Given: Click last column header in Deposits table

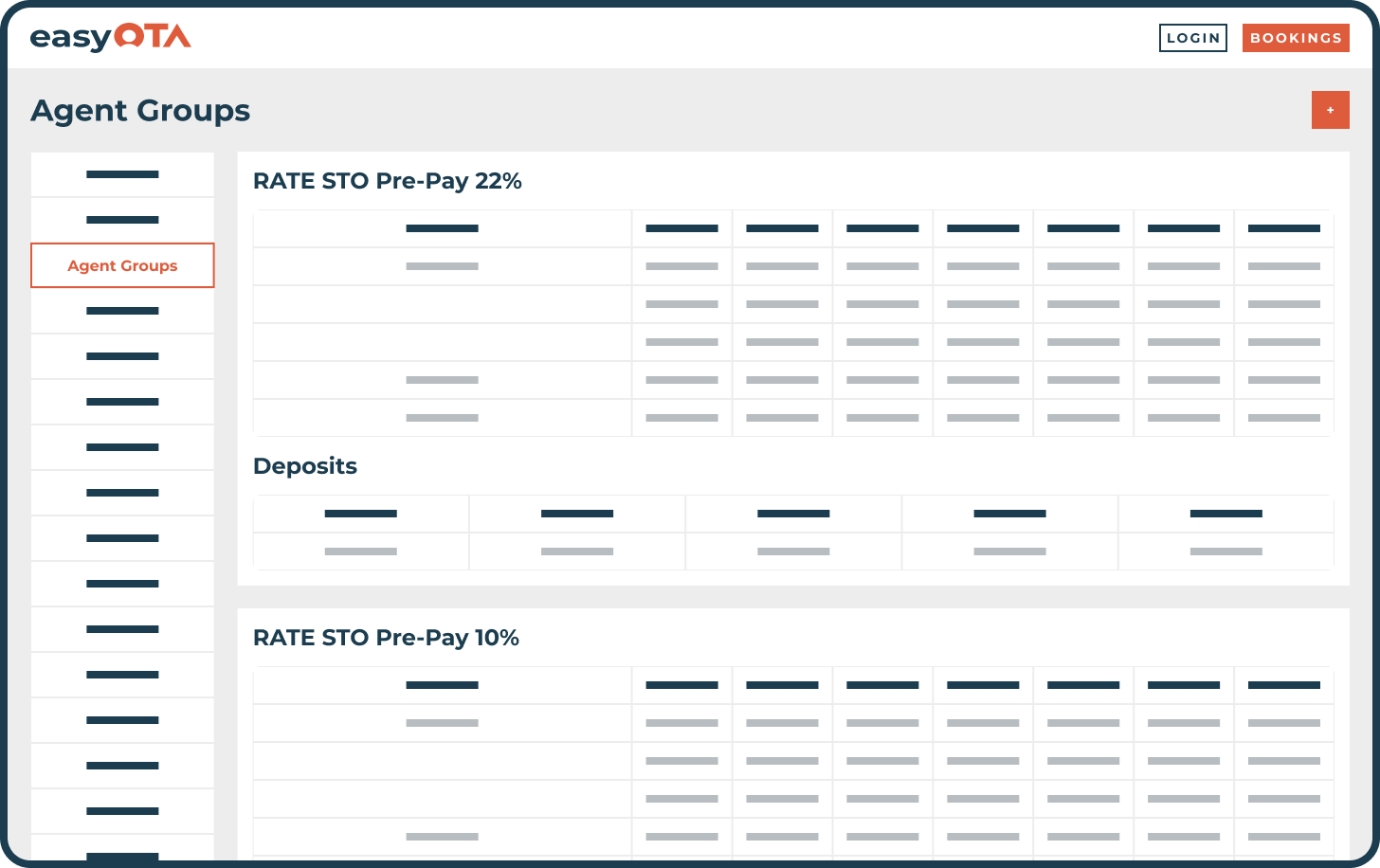Looking at the screenshot, I should [1226, 514].
